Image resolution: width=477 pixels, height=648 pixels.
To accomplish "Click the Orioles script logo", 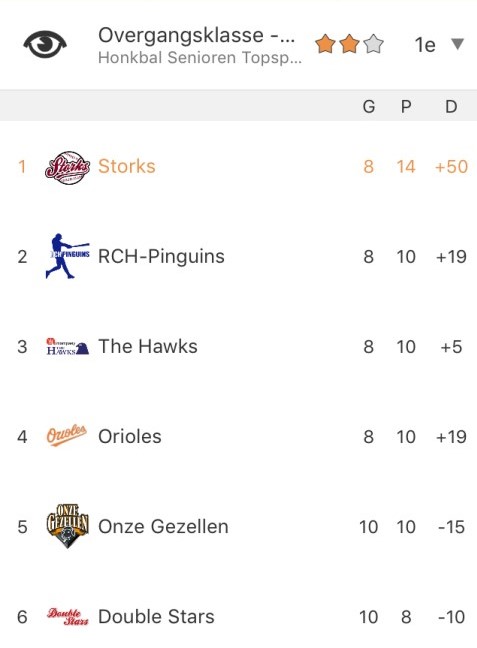I will coord(67,436).
